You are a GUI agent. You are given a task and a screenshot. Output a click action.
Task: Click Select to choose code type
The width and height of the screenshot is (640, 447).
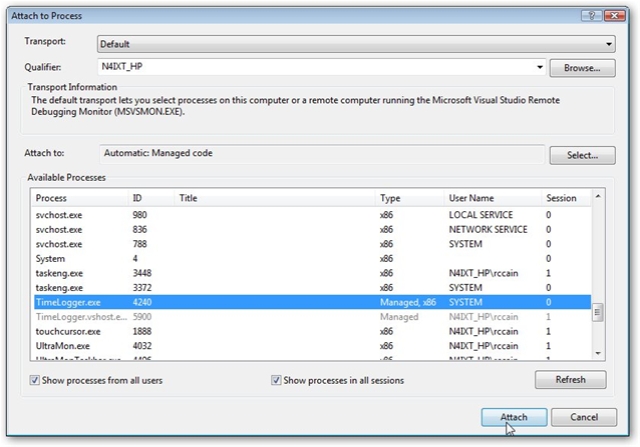click(x=581, y=155)
